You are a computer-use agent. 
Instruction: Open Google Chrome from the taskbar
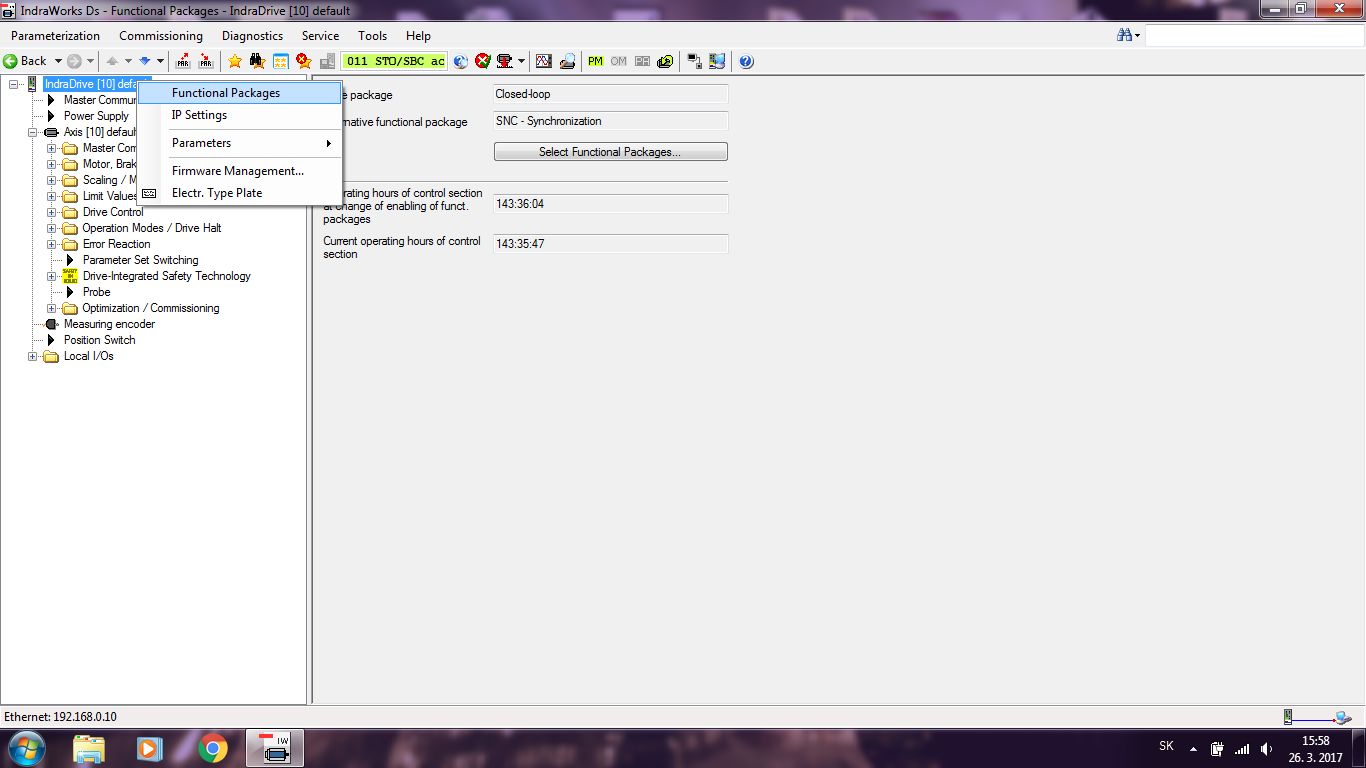point(212,748)
